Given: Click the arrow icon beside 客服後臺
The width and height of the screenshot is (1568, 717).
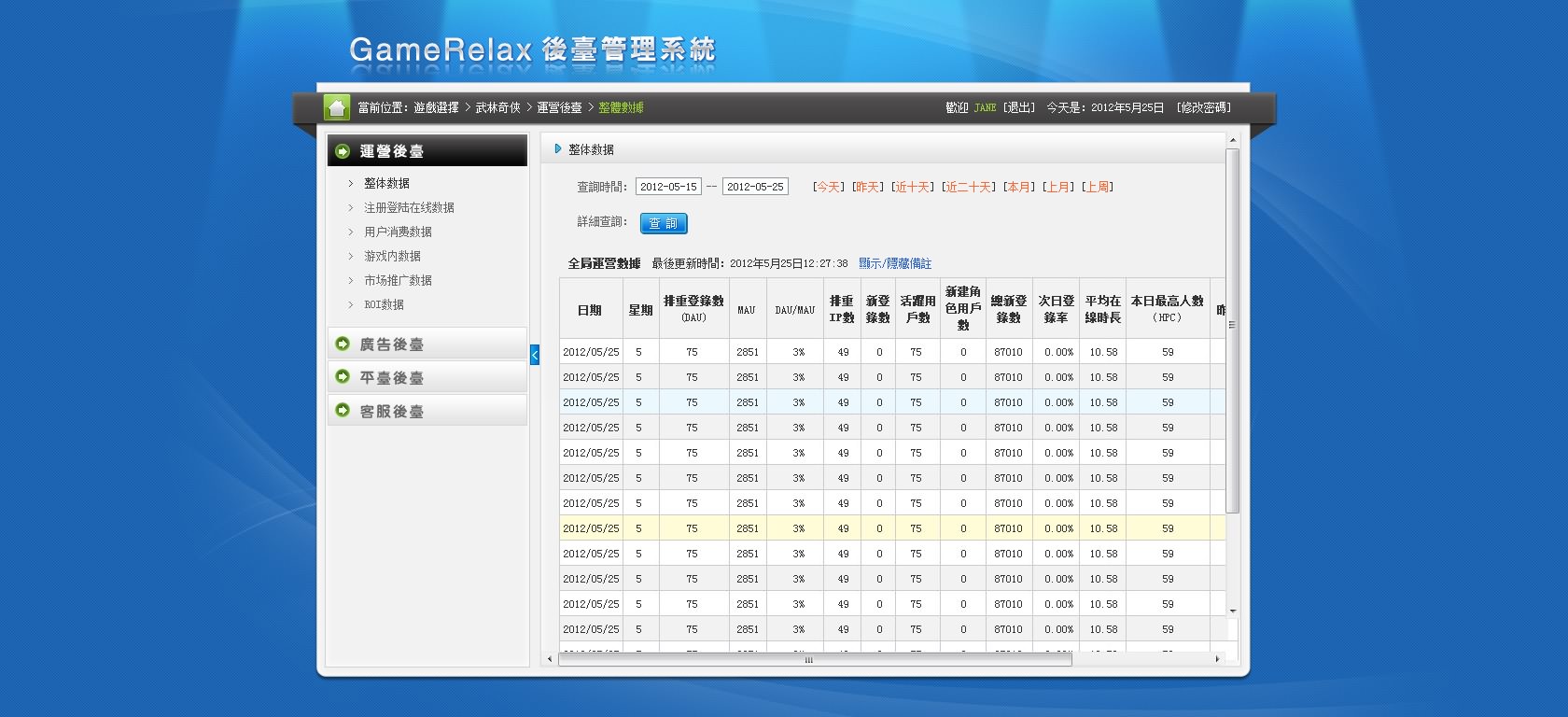Looking at the screenshot, I should [343, 411].
